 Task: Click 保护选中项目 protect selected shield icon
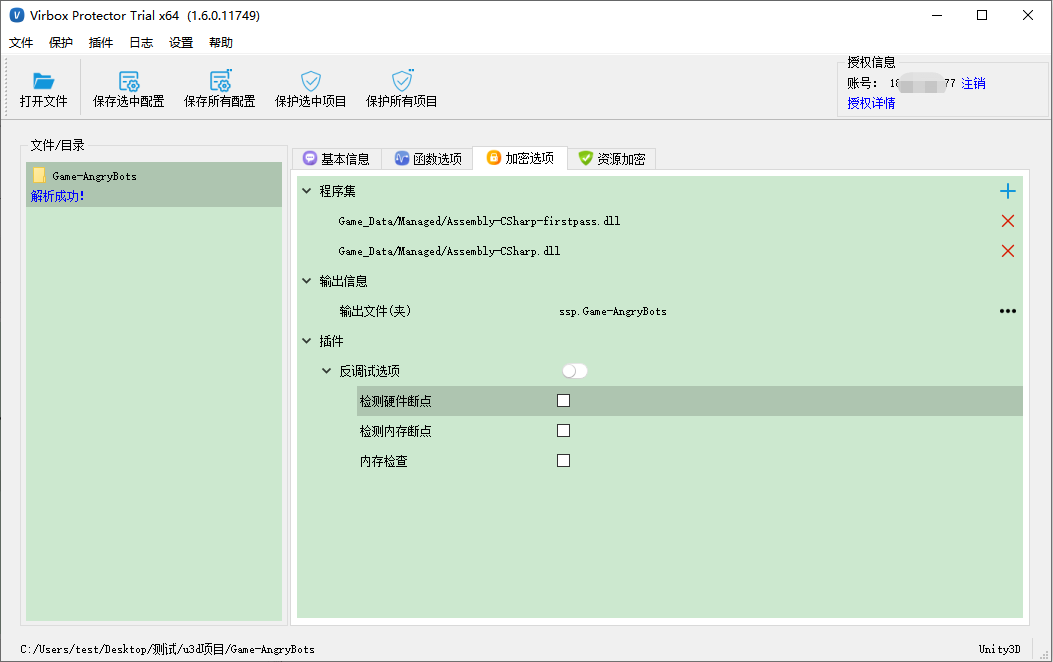[x=310, y=81]
